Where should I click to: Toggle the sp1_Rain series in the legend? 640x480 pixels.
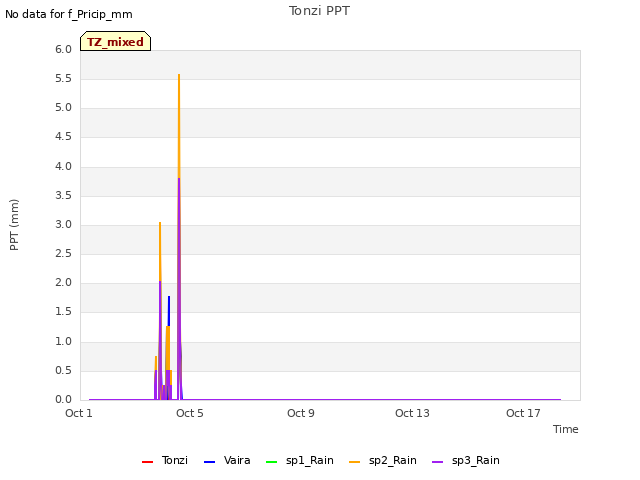pos(300,460)
